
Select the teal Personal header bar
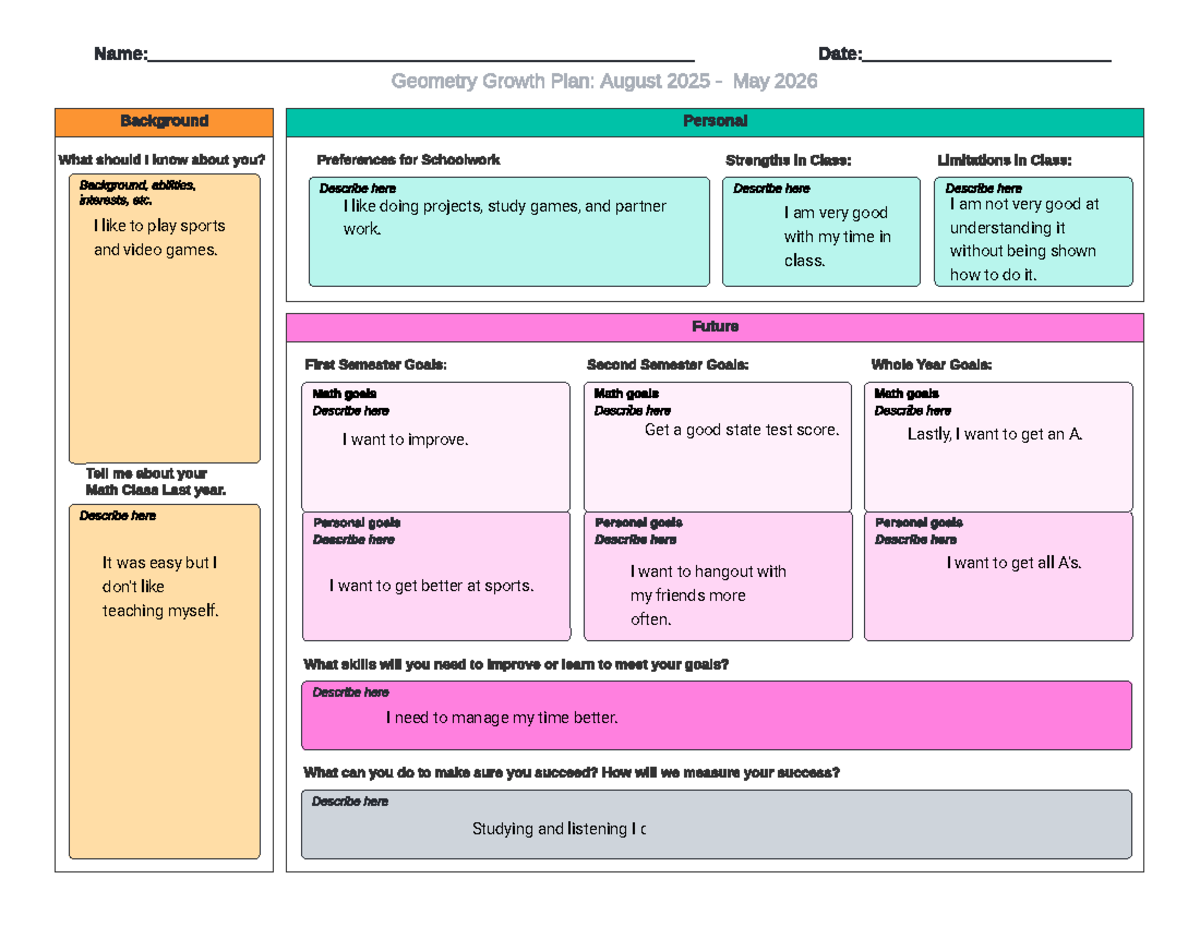[x=715, y=122]
